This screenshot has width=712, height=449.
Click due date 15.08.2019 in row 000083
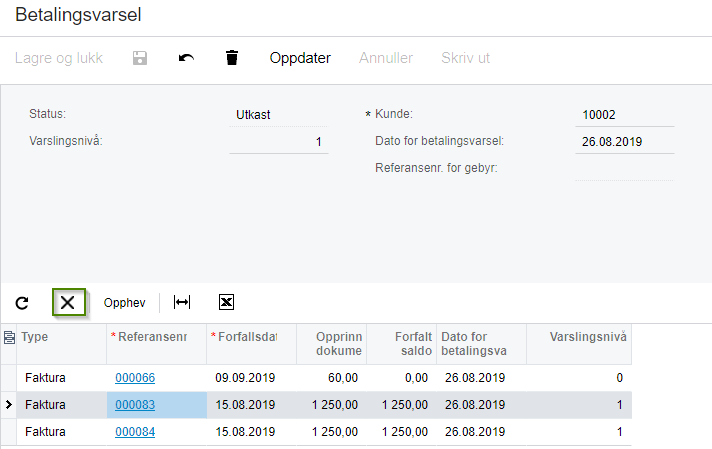pyautogui.click(x=252, y=405)
